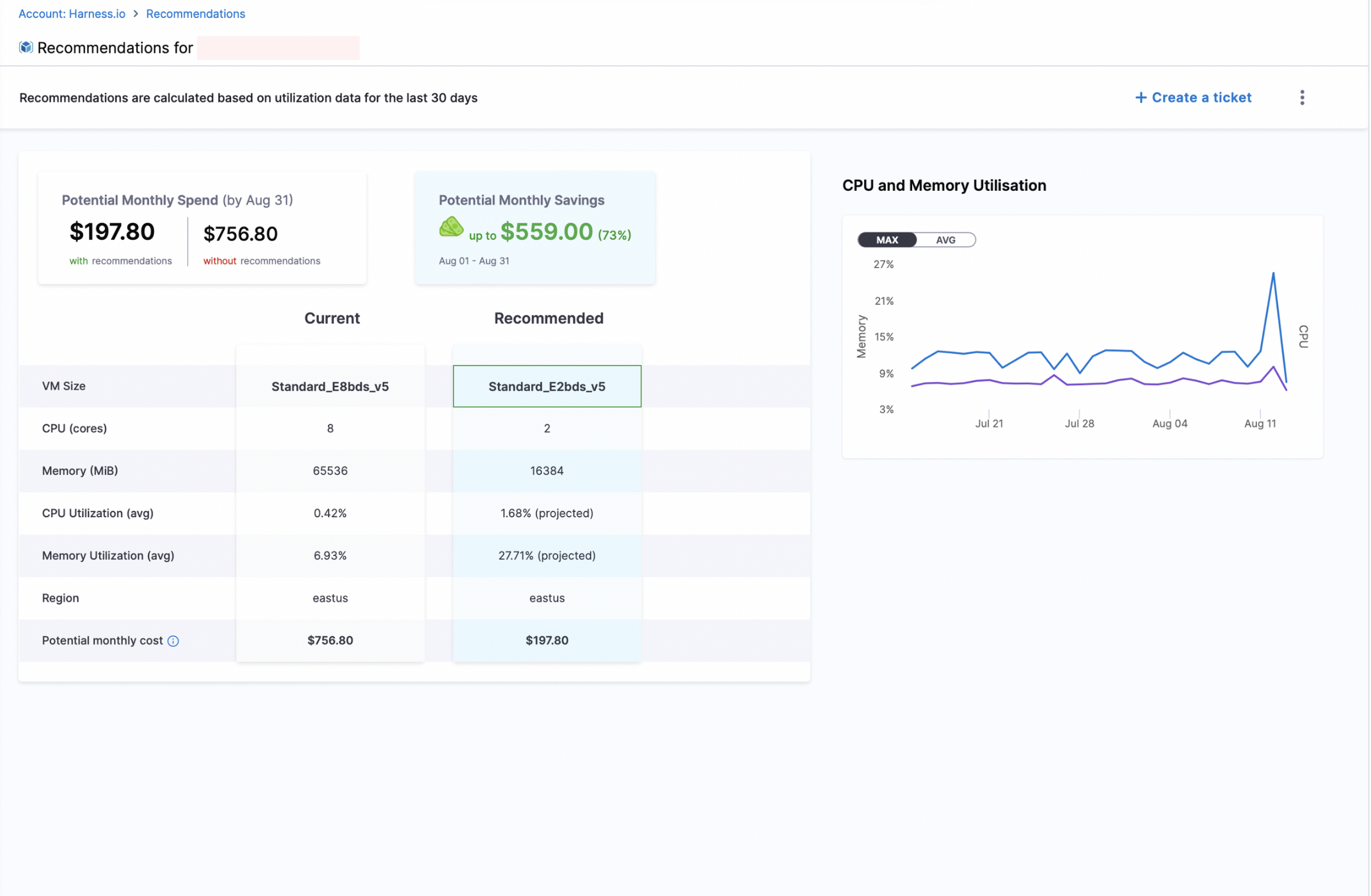Viewport: 1371px width, 896px height.
Task: Click the Recommended column header
Action: point(548,318)
